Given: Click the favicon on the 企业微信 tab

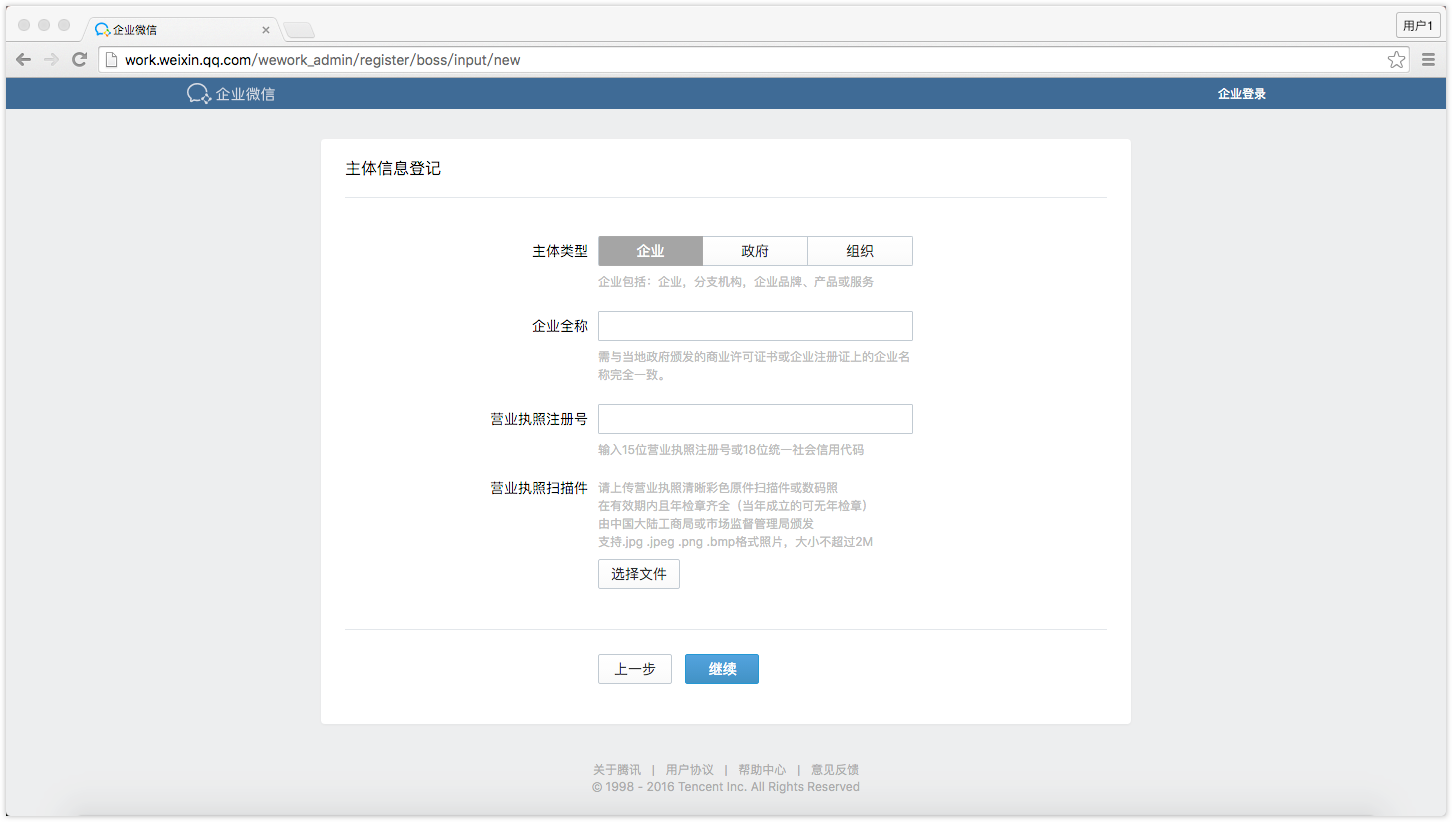Looking at the screenshot, I should [x=103, y=29].
